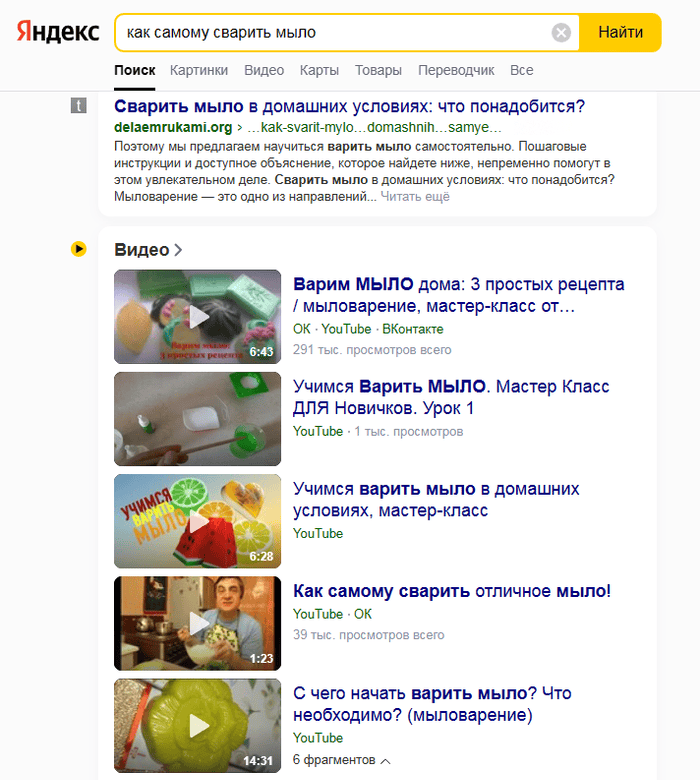This screenshot has width=700, height=780.
Task: Clear the search query with X icon
Action: [561, 33]
